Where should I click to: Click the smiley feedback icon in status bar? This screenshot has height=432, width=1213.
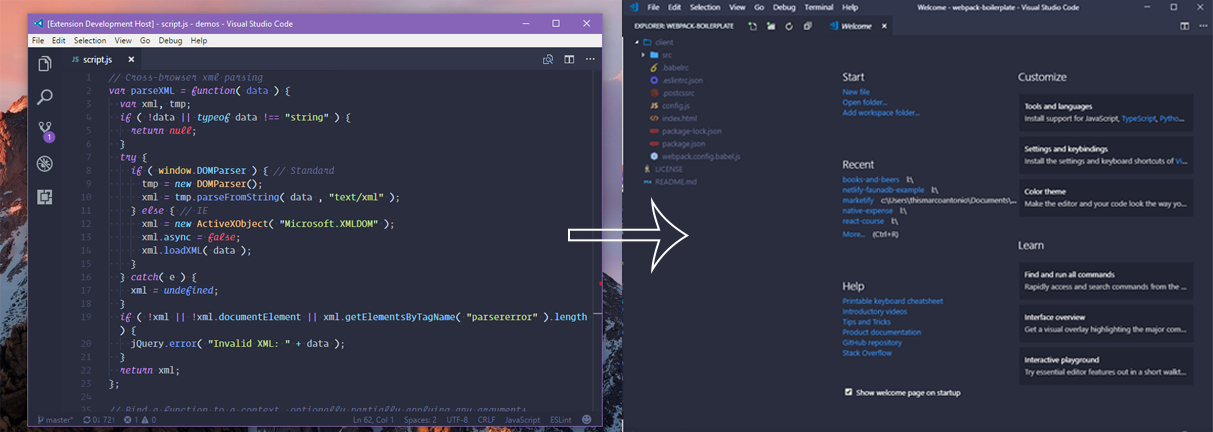pyautogui.click(x=589, y=420)
